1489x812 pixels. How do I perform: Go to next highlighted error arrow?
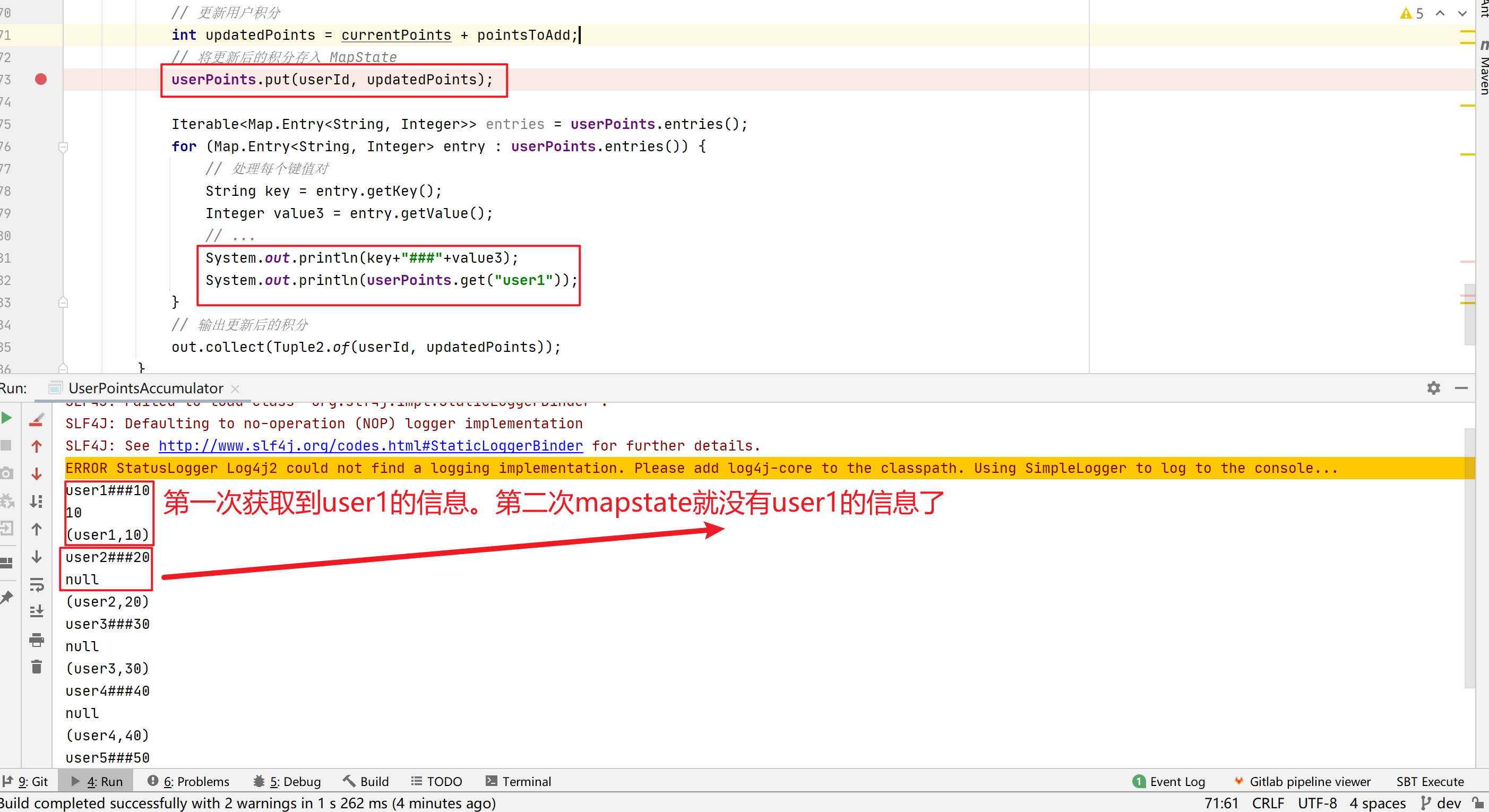pyautogui.click(x=1462, y=13)
